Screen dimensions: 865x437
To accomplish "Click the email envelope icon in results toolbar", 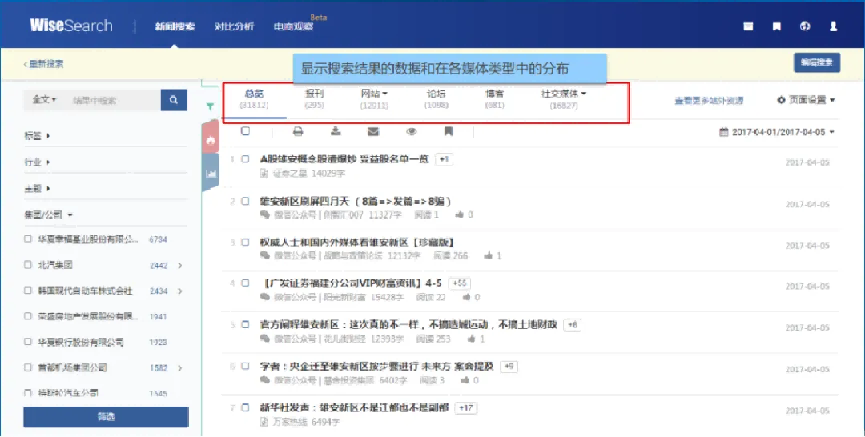I will tap(373, 131).
